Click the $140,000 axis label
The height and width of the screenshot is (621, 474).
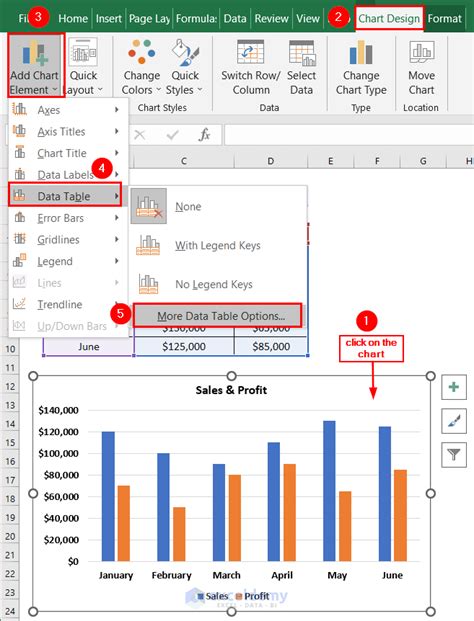point(58,410)
